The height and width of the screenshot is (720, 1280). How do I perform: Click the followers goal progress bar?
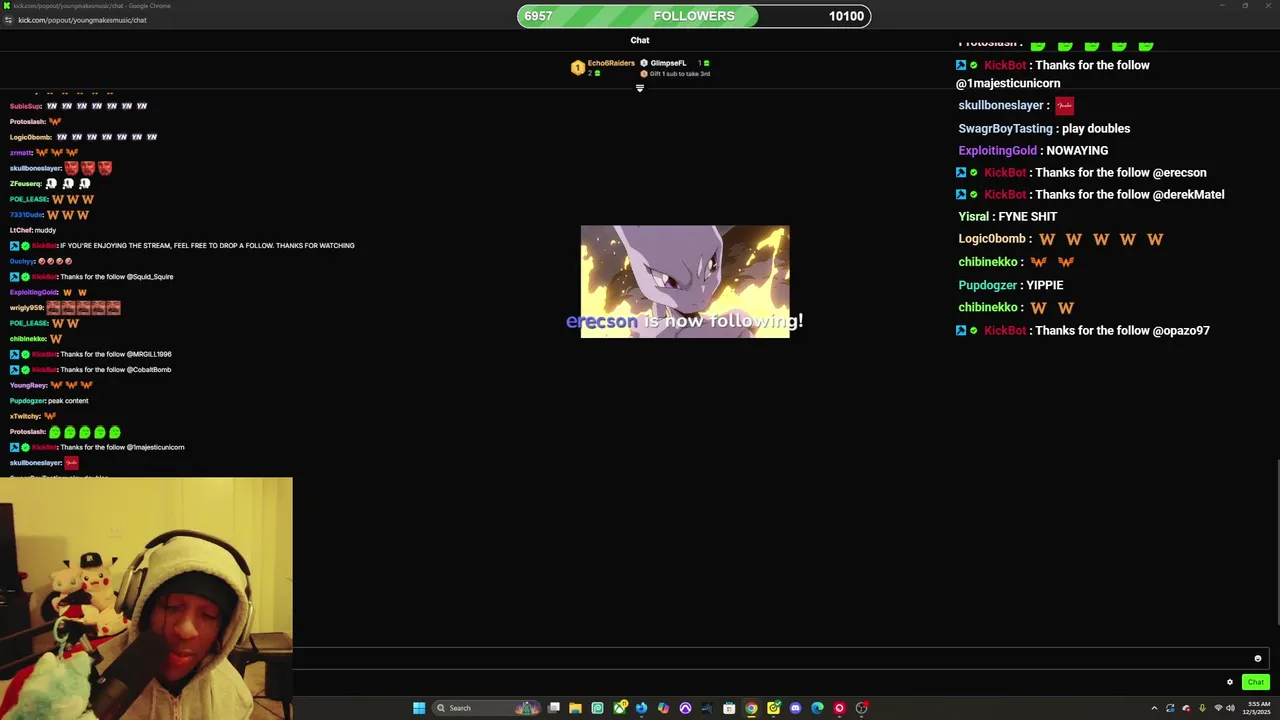[x=694, y=16]
